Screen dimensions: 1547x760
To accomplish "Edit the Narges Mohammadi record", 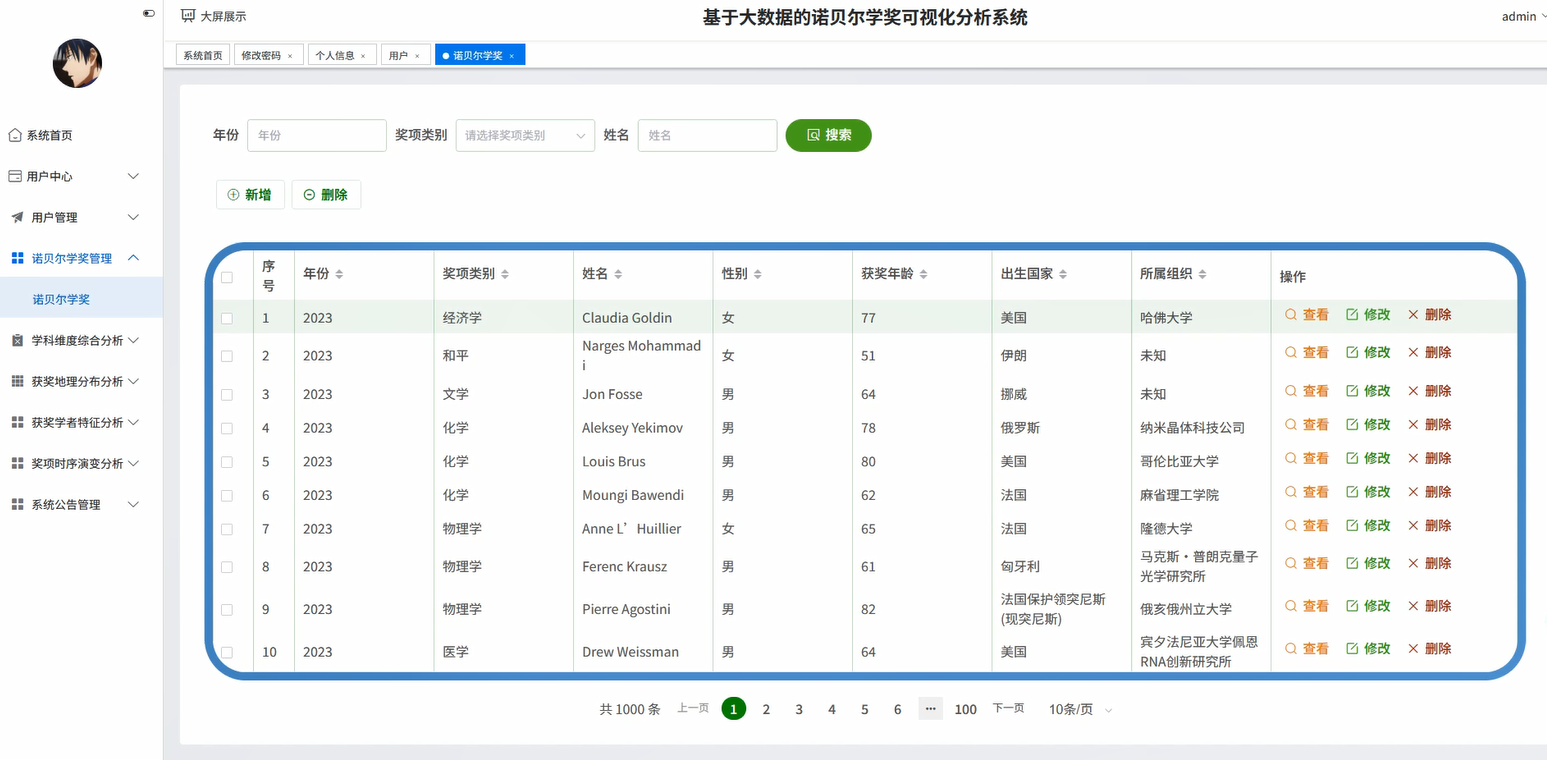I will tap(1368, 352).
